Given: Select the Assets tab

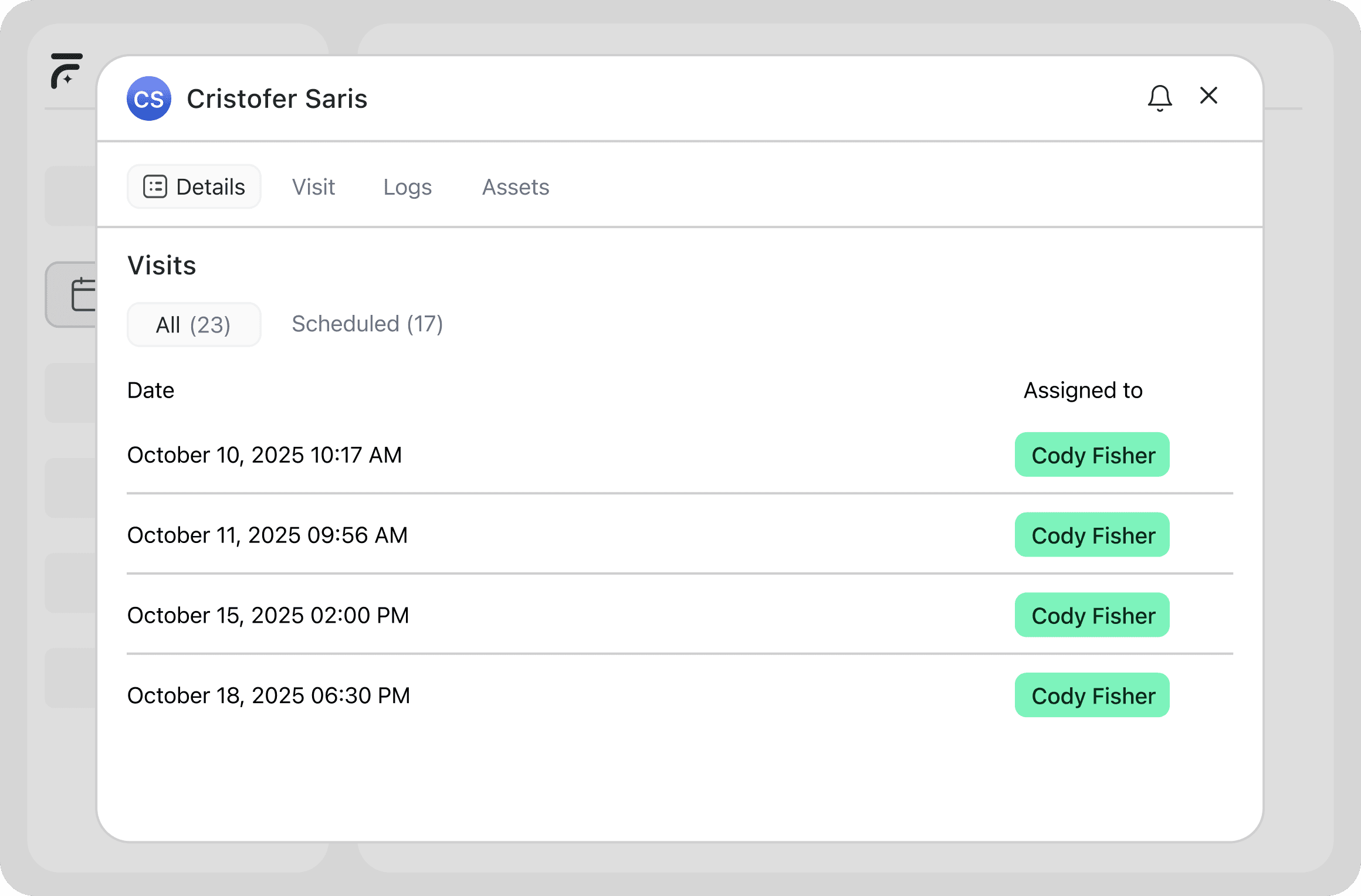Looking at the screenshot, I should click(x=516, y=187).
